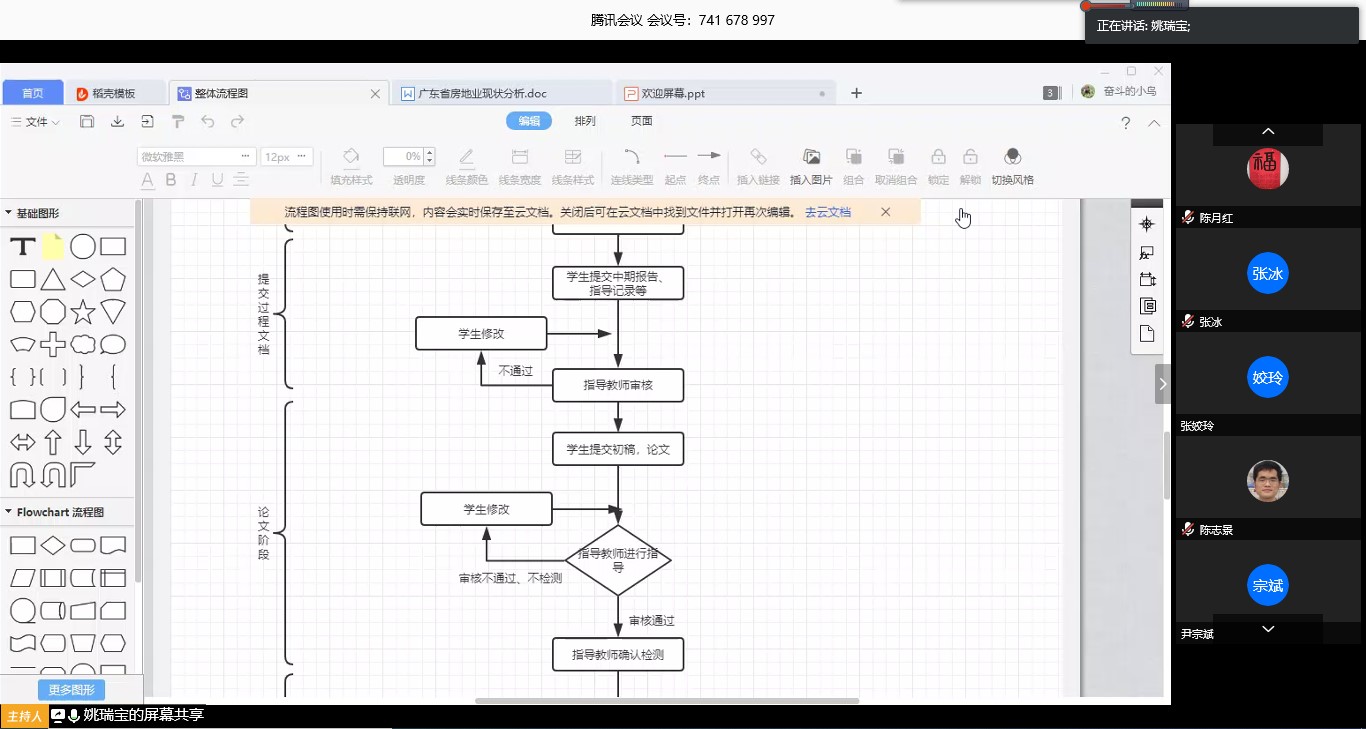Collapse the 基础图形 shapes section

(x=9, y=213)
